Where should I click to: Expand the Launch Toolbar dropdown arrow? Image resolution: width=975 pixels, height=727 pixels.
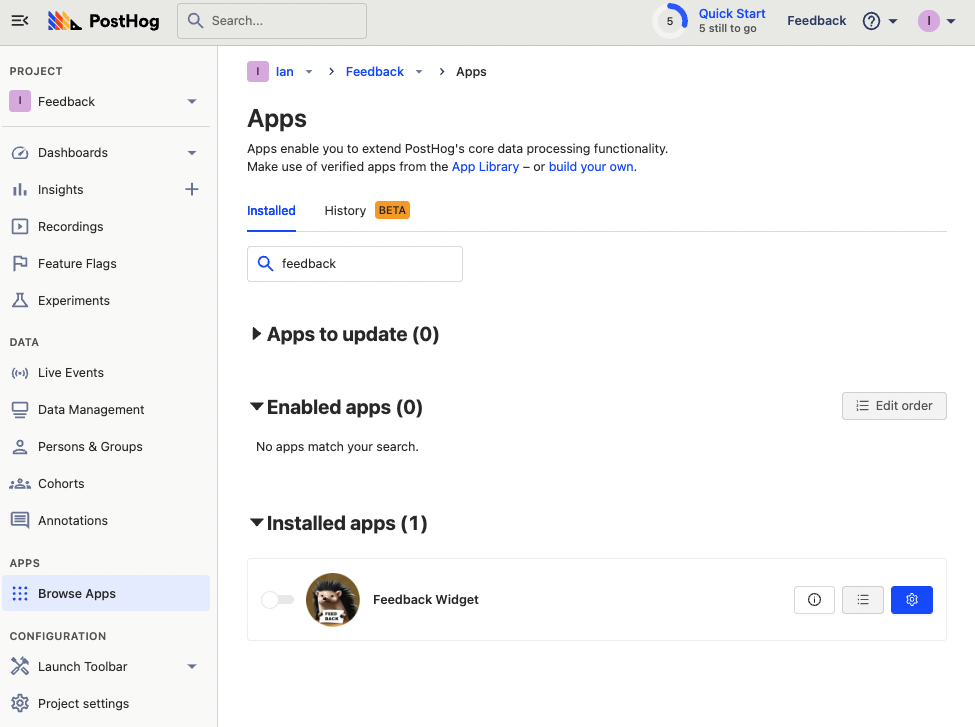point(192,667)
